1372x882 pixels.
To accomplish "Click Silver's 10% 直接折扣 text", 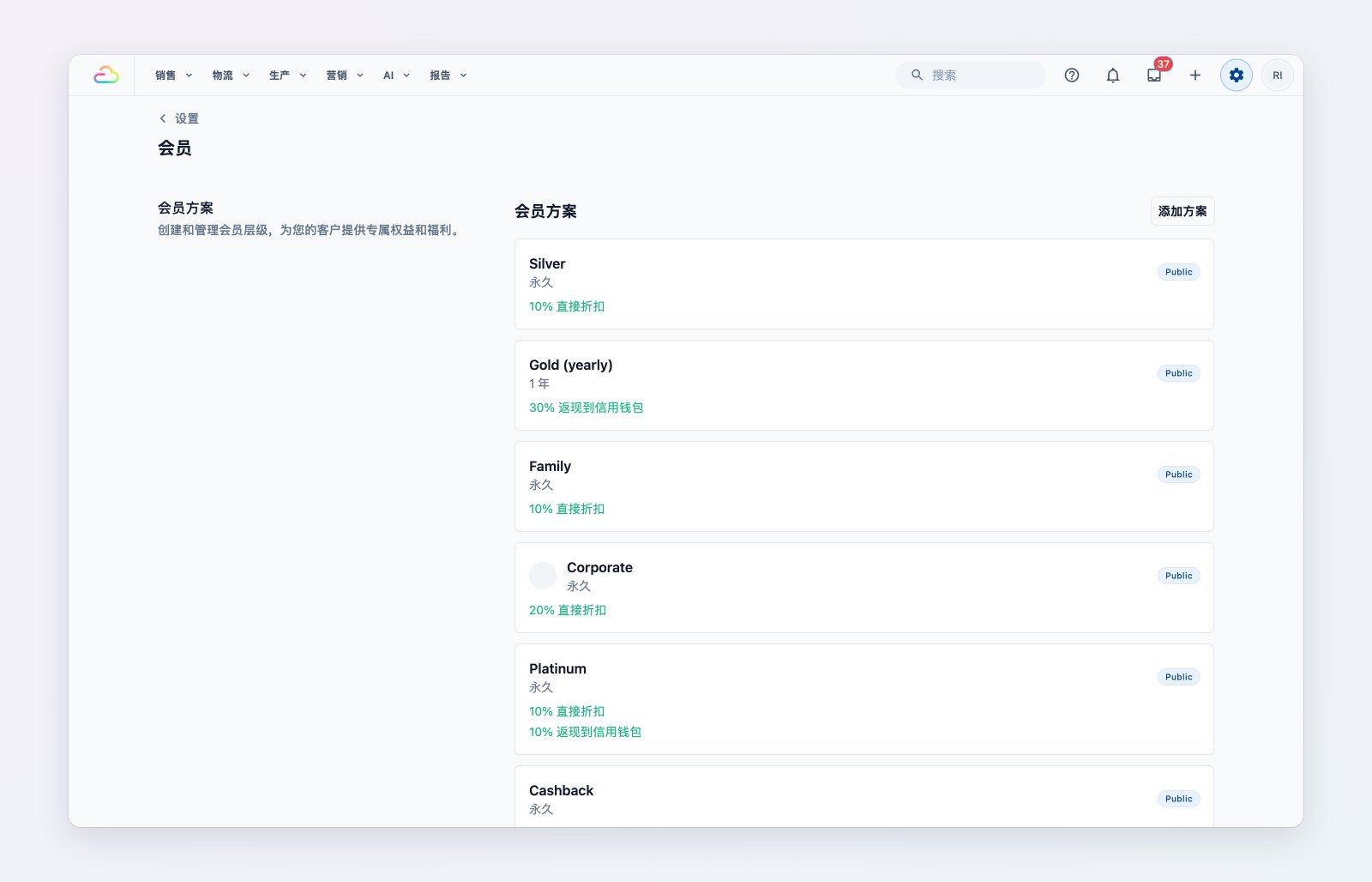I will 567,306.
